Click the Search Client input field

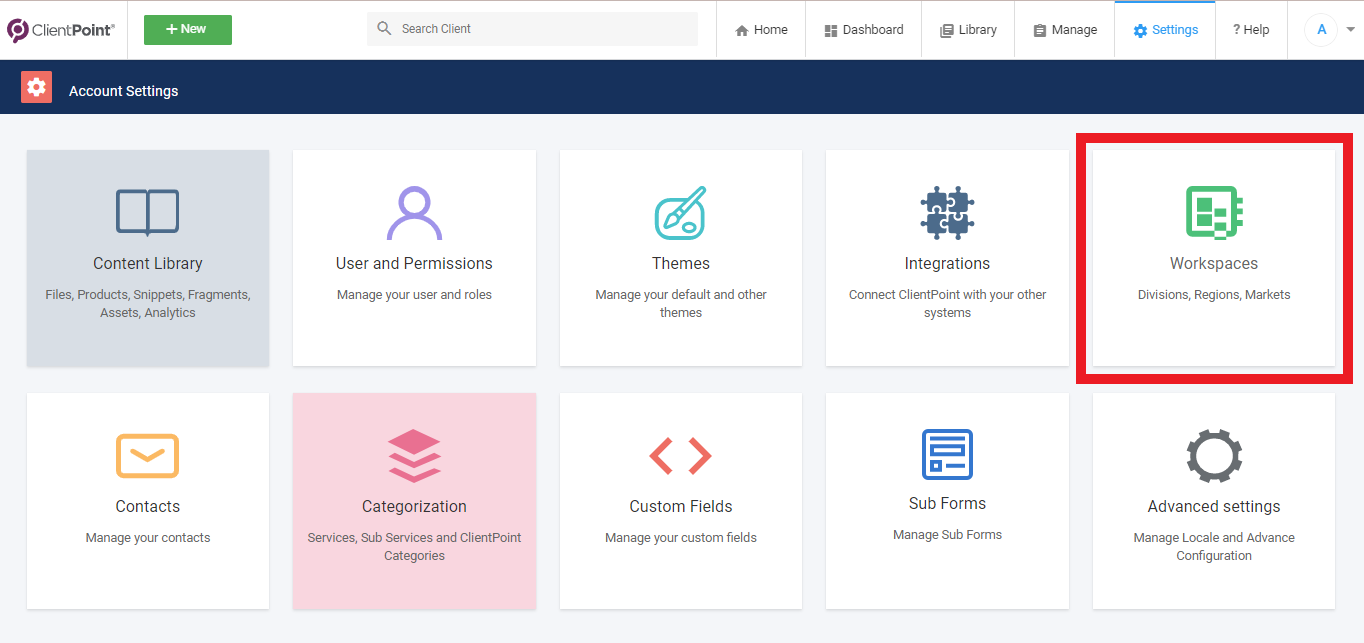click(x=532, y=29)
